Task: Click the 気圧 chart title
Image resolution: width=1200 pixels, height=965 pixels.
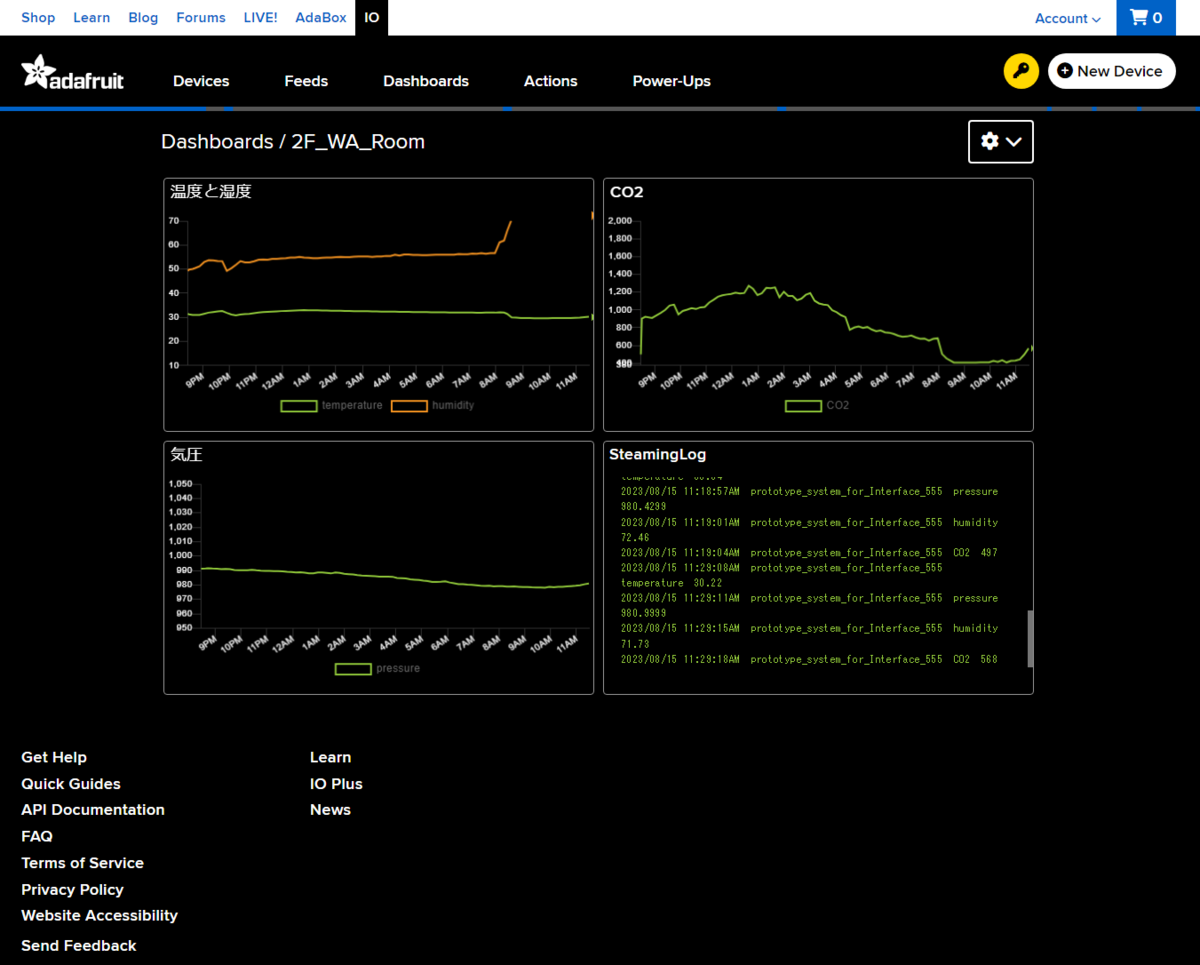Action: click(x=186, y=454)
